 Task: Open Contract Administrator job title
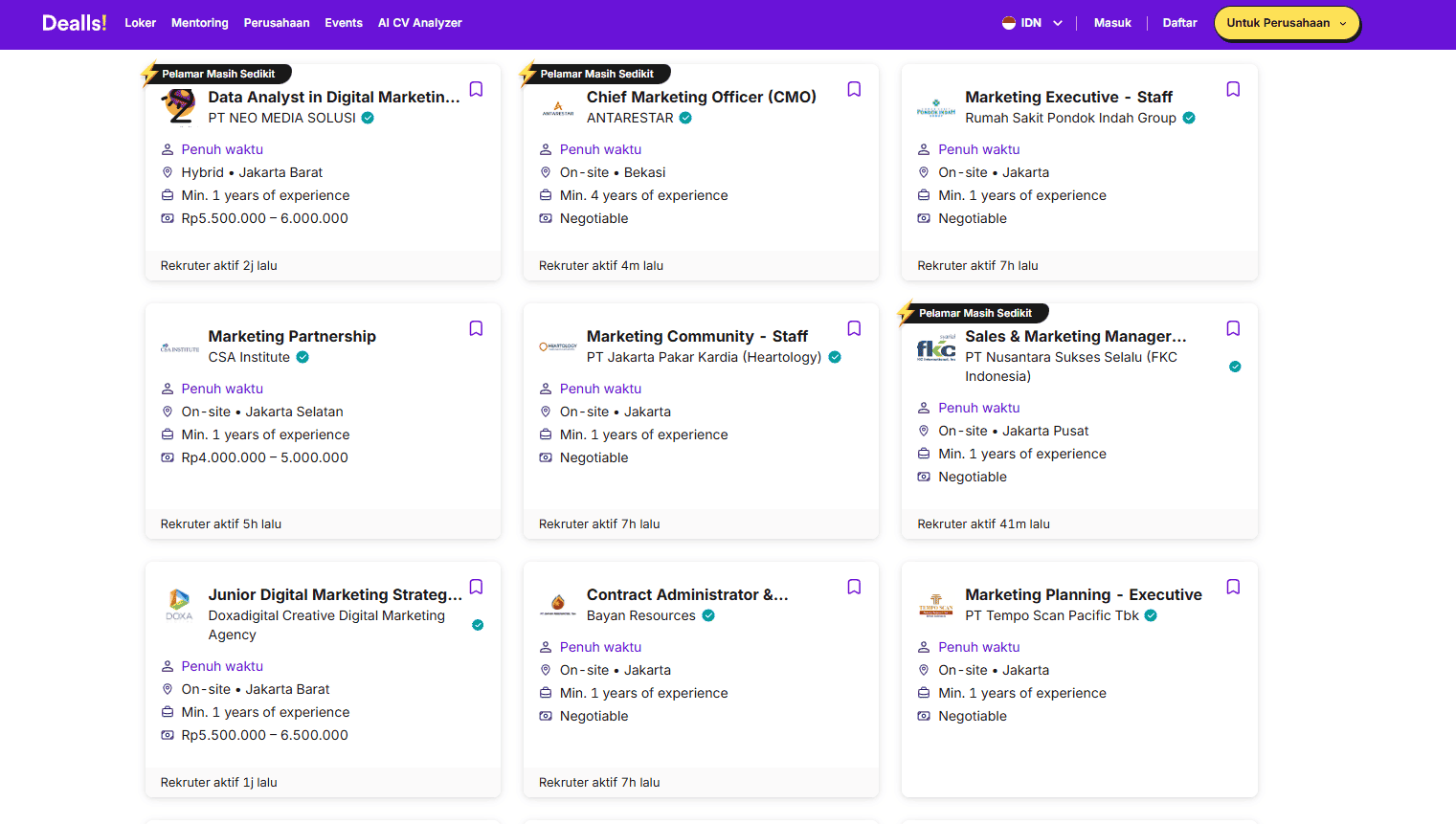coord(687,594)
